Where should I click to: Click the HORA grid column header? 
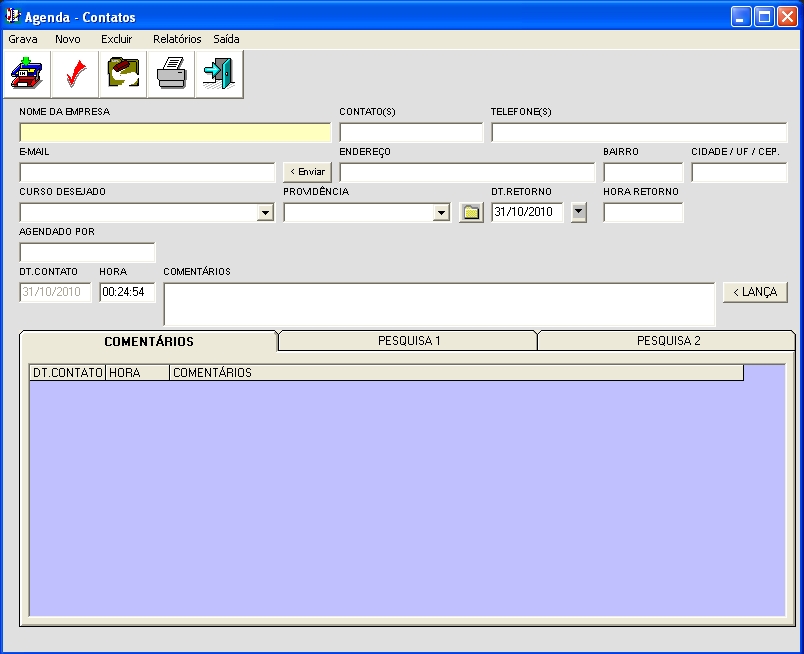pyautogui.click(x=137, y=373)
